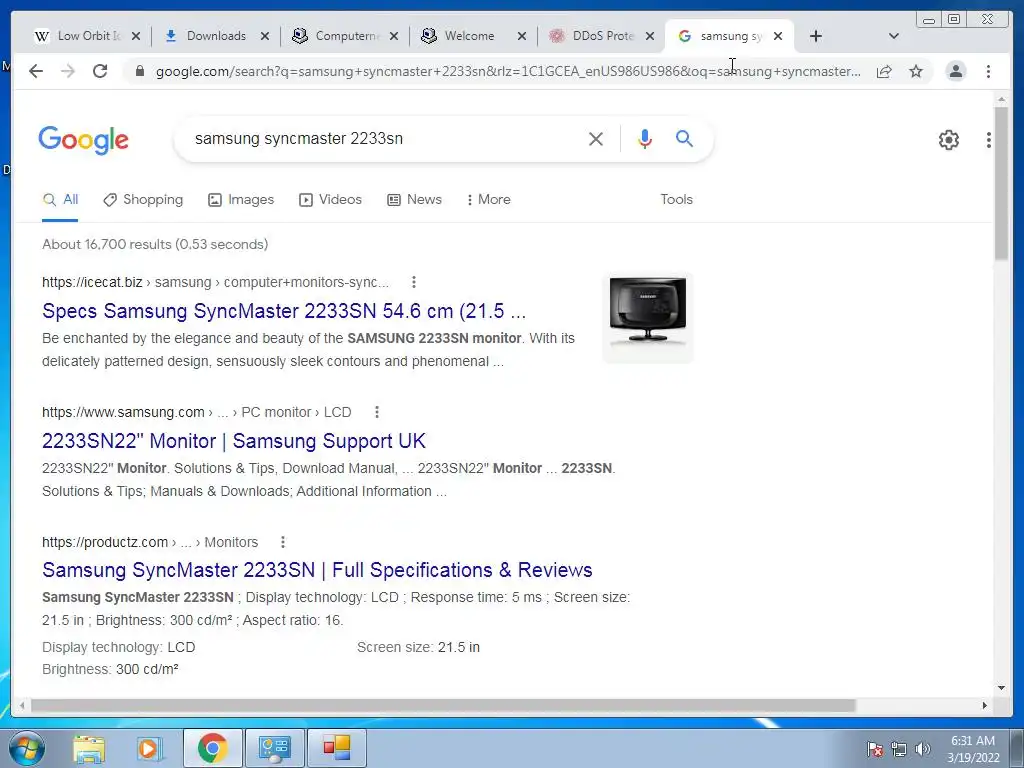1024x768 pixels.
Task: Open the Control Panel taskbar icon
Action: (x=274, y=748)
